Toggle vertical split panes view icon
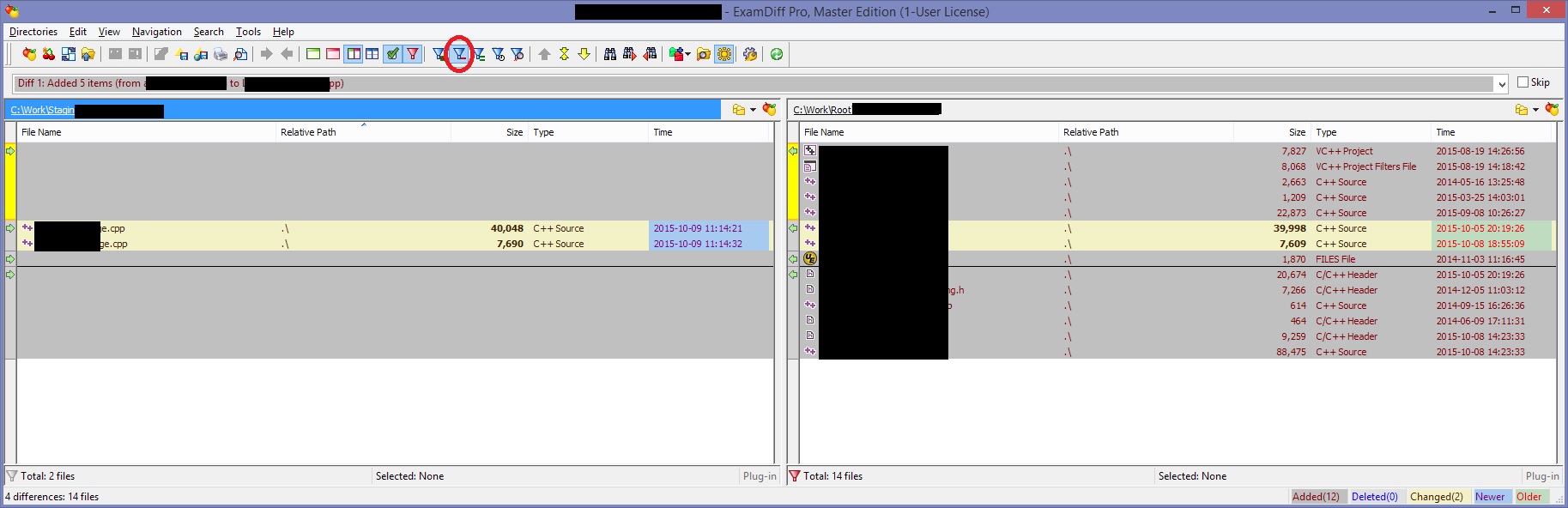The height and width of the screenshot is (508, 1568). [354, 54]
